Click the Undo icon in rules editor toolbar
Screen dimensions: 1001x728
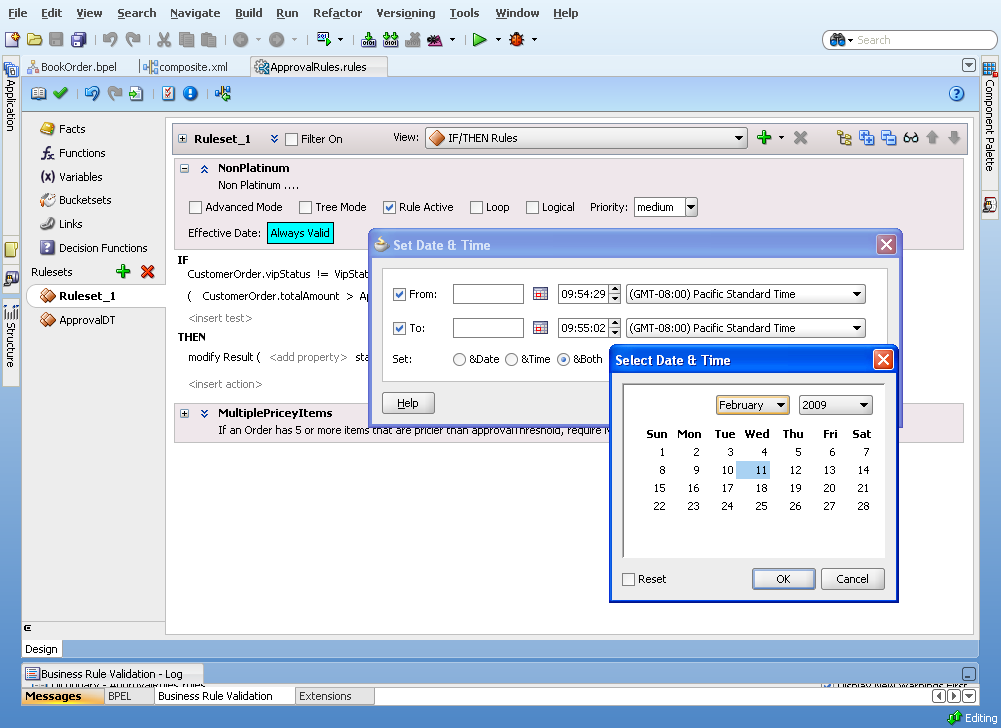tap(92, 94)
